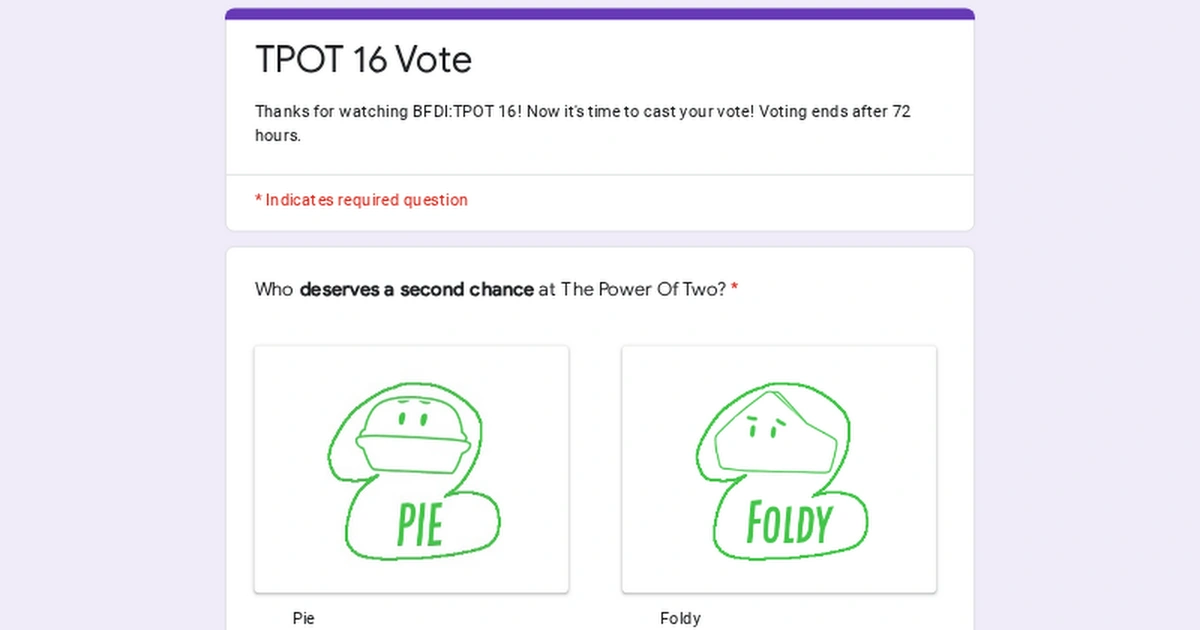The width and height of the screenshot is (1200, 630).
Task: Click the TPOT 16 Vote form title
Action: 363,60
